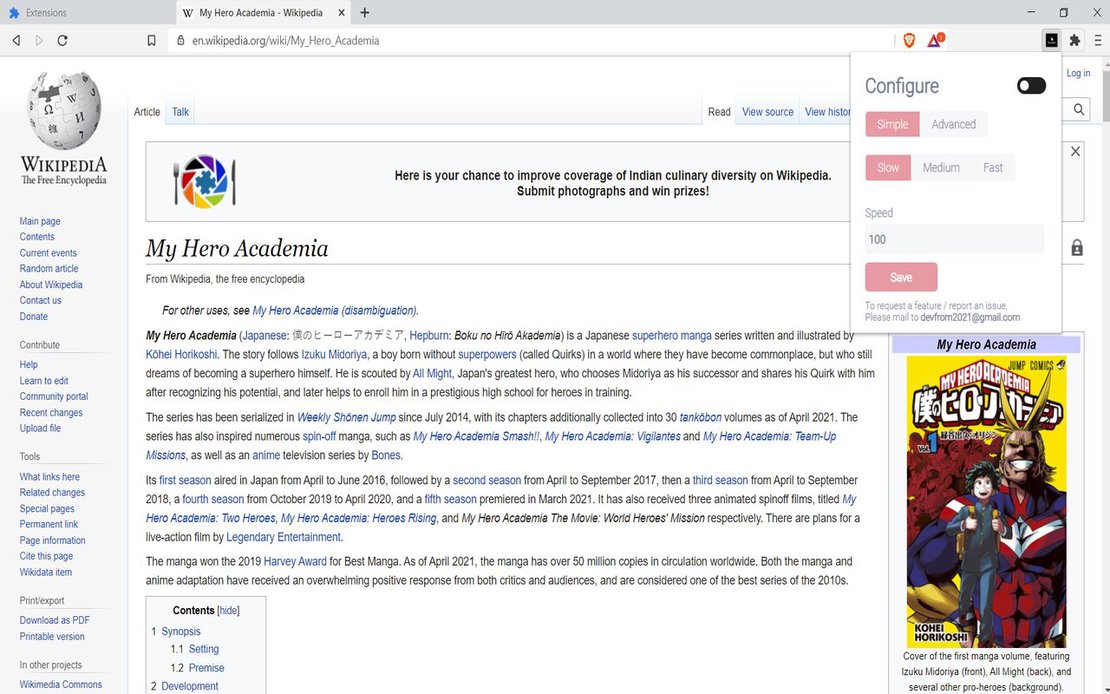
Task: Open the Advanced tab in Configure
Action: tap(953, 123)
